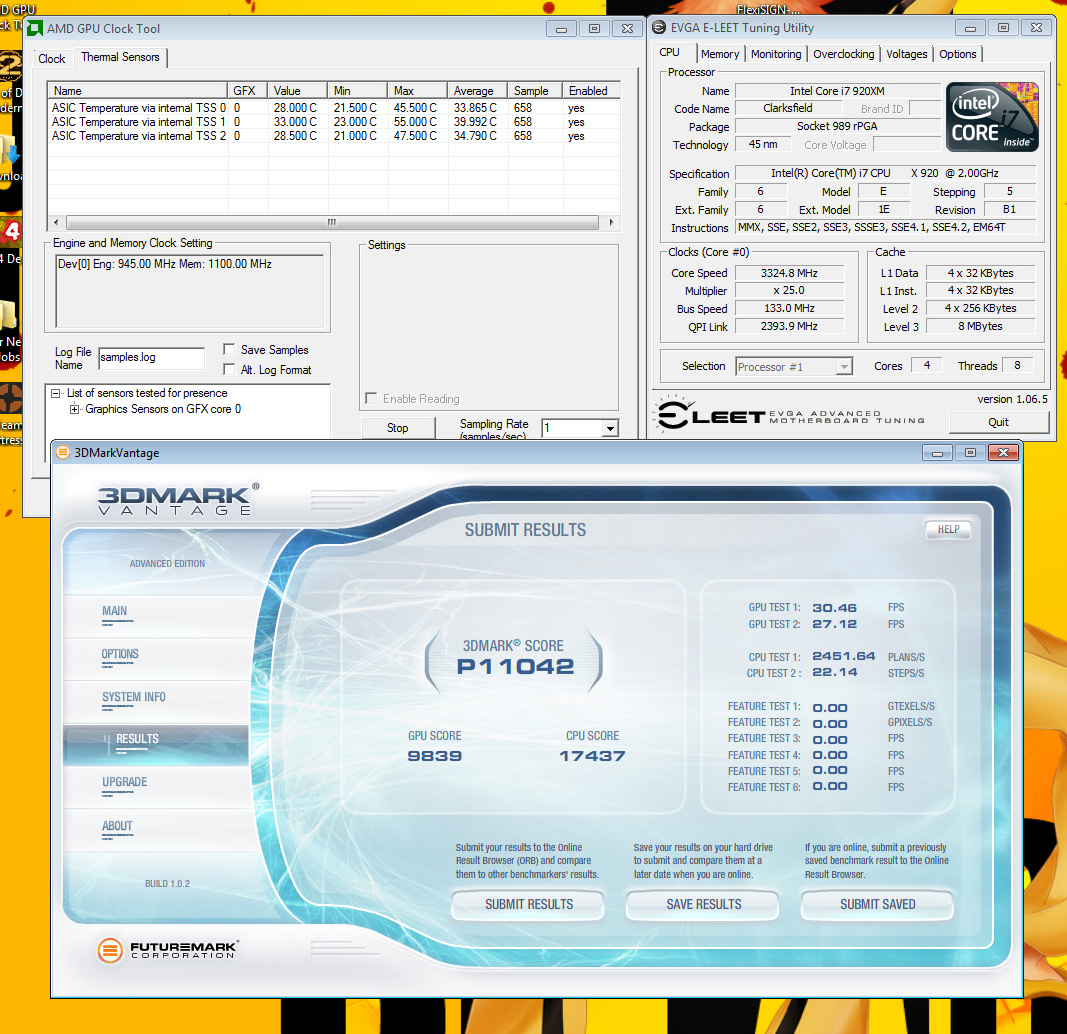This screenshot has width=1067, height=1034.
Task: Click the HELP button in 3DMark
Action: tap(948, 529)
